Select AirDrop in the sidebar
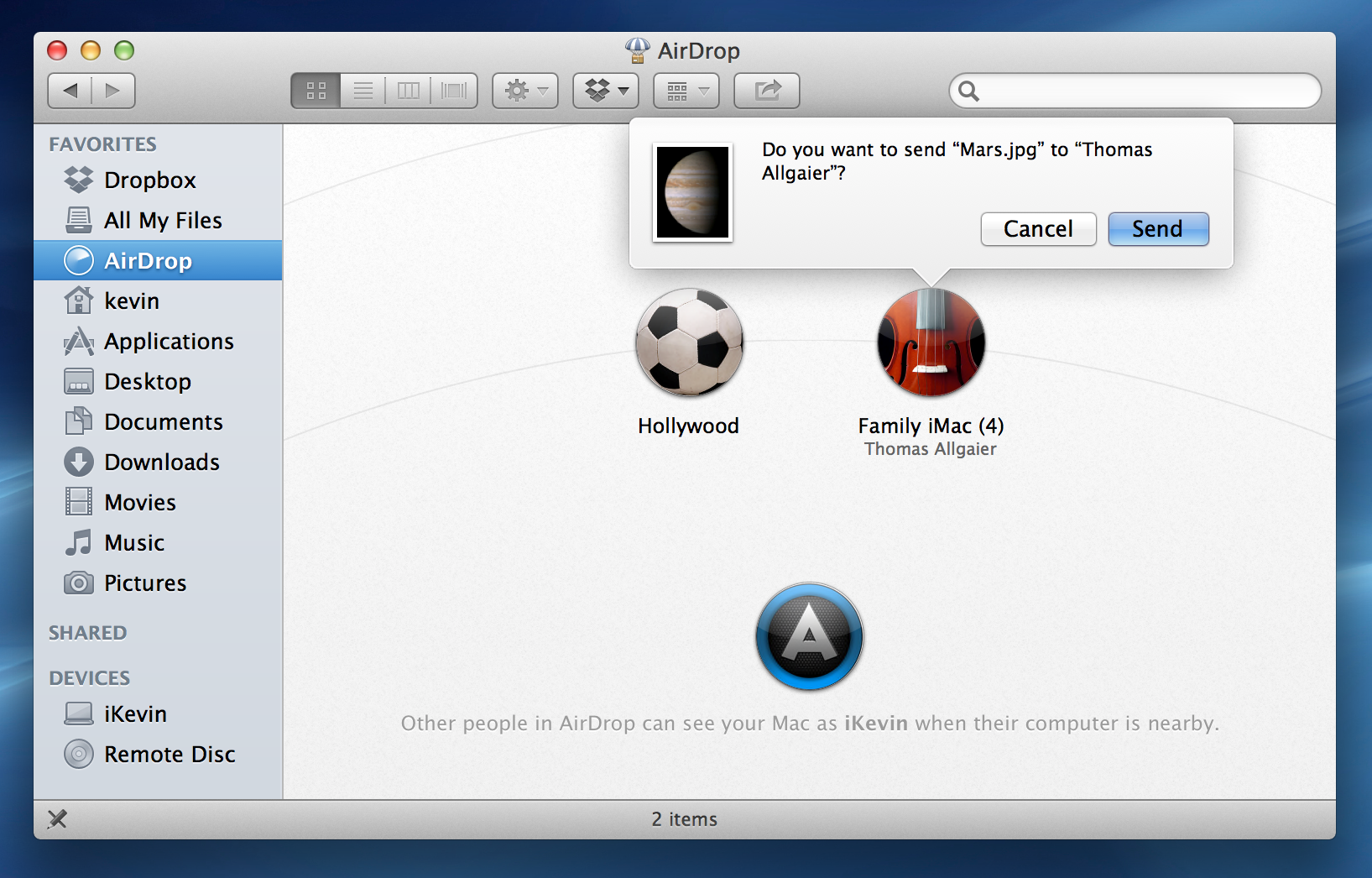Screen dimensions: 1372x878 (x=158, y=260)
